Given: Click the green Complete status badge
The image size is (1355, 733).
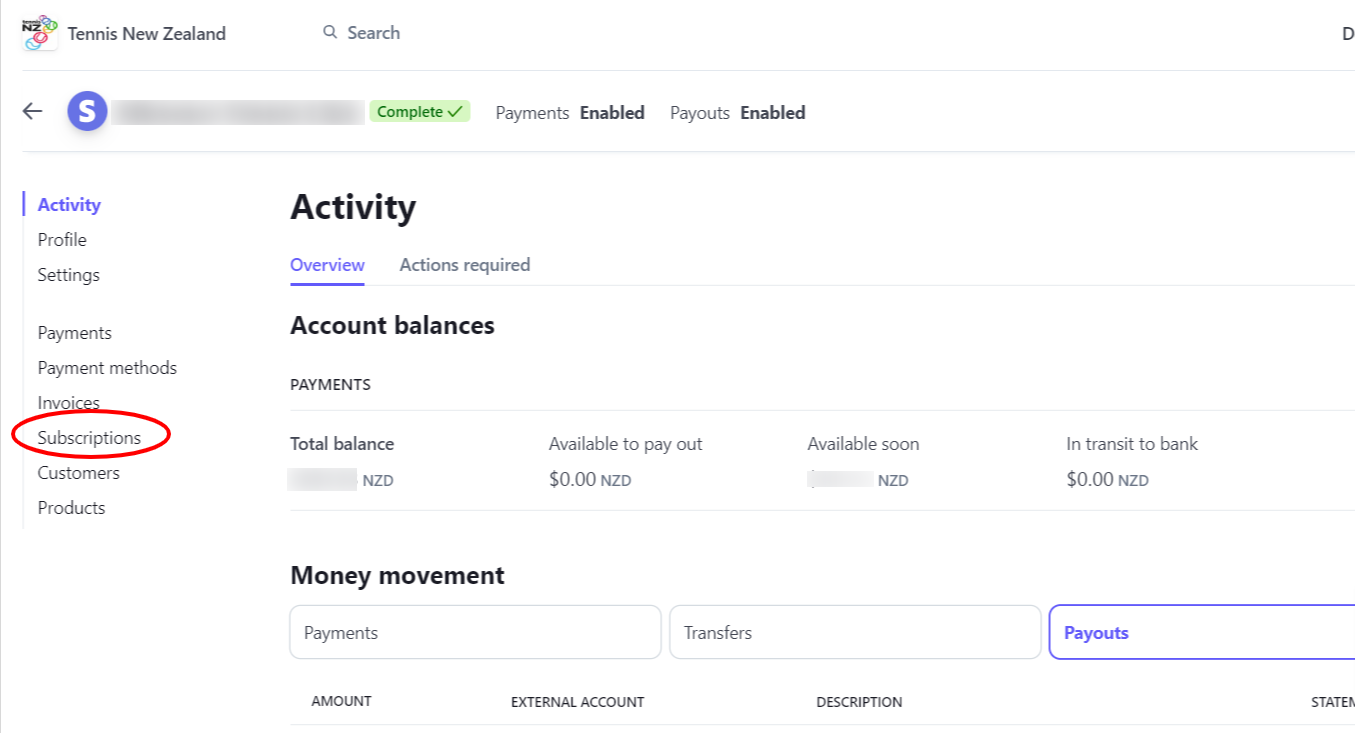Looking at the screenshot, I should (420, 112).
